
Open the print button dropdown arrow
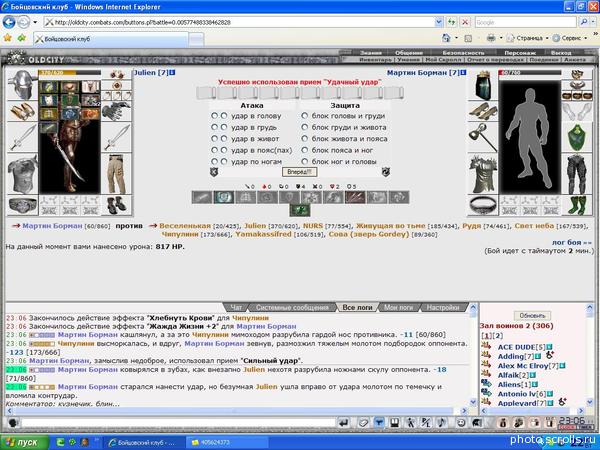[x=500, y=38]
